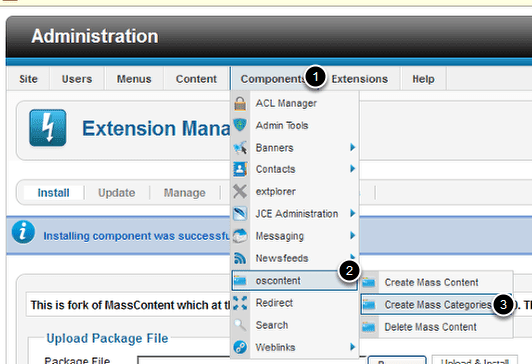Switch to the Manage tab

(x=185, y=193)
